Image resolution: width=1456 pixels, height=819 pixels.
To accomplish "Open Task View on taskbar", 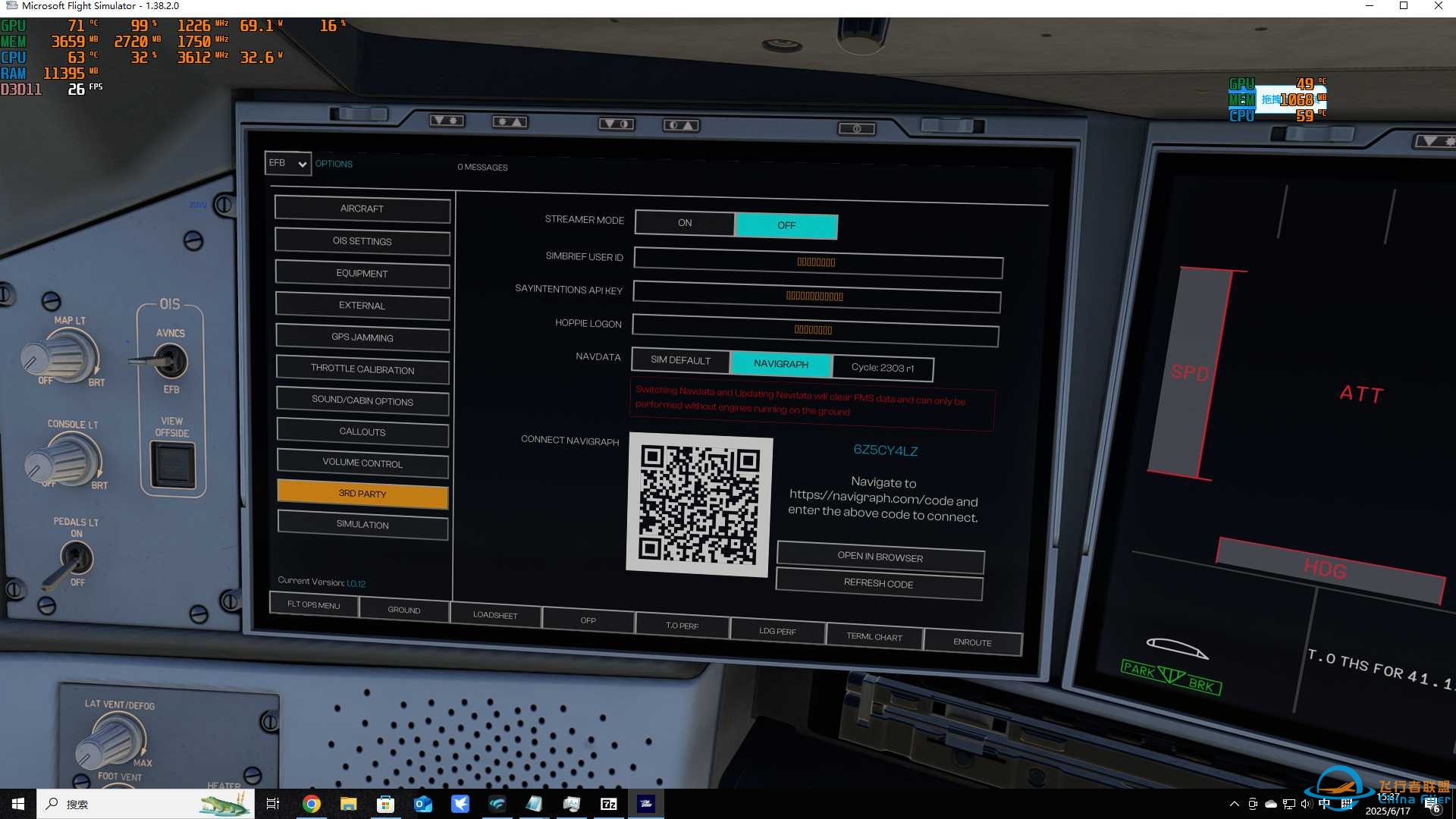I will [x=273, y=804].
